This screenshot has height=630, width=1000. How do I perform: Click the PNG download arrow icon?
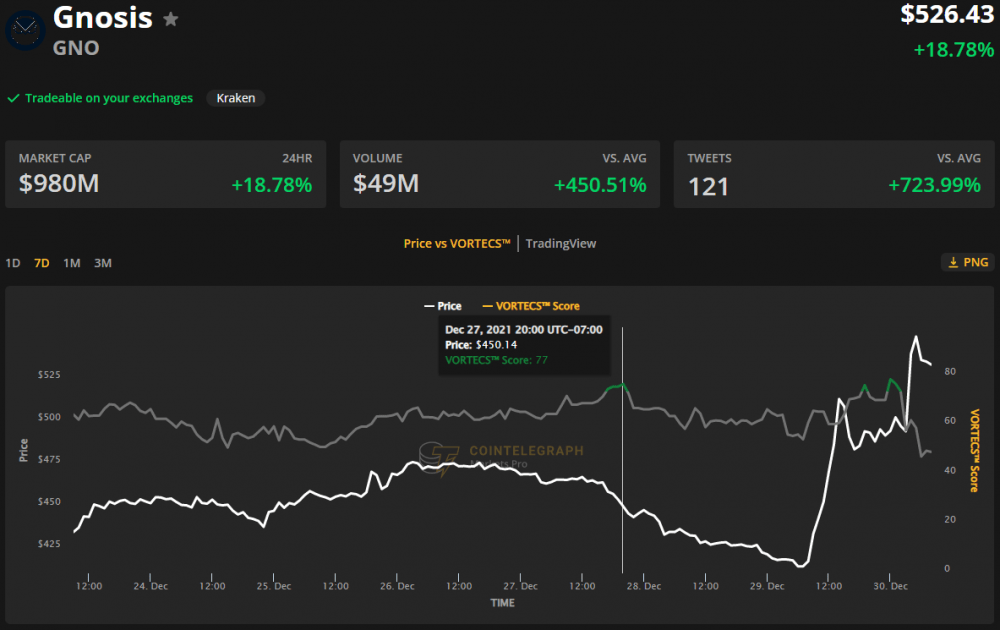tap(953, 262)
